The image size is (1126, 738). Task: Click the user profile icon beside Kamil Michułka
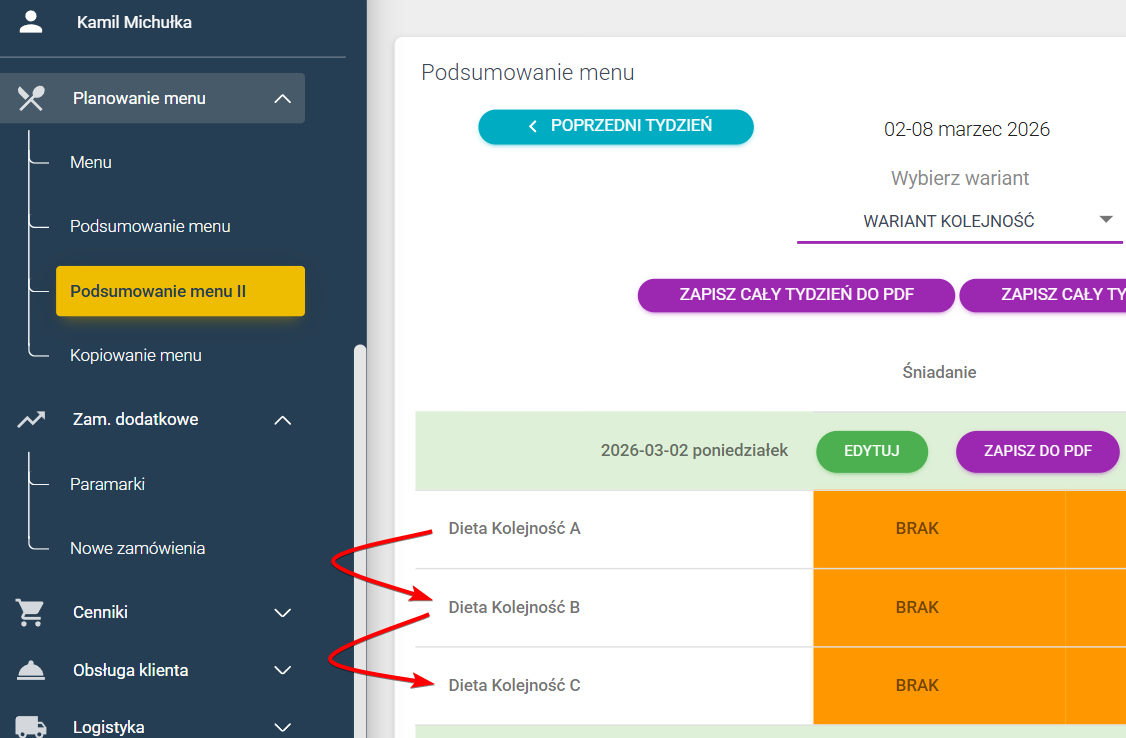click(30, 22)
